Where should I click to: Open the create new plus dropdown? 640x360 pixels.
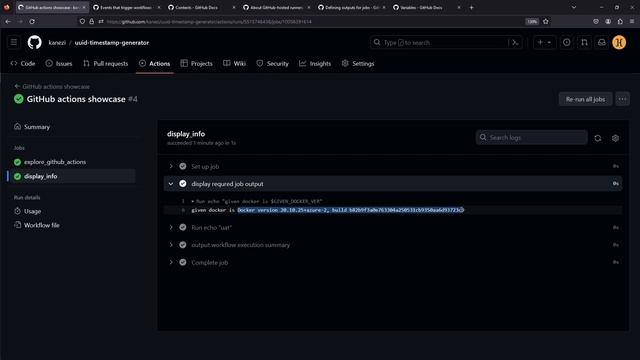544,42
